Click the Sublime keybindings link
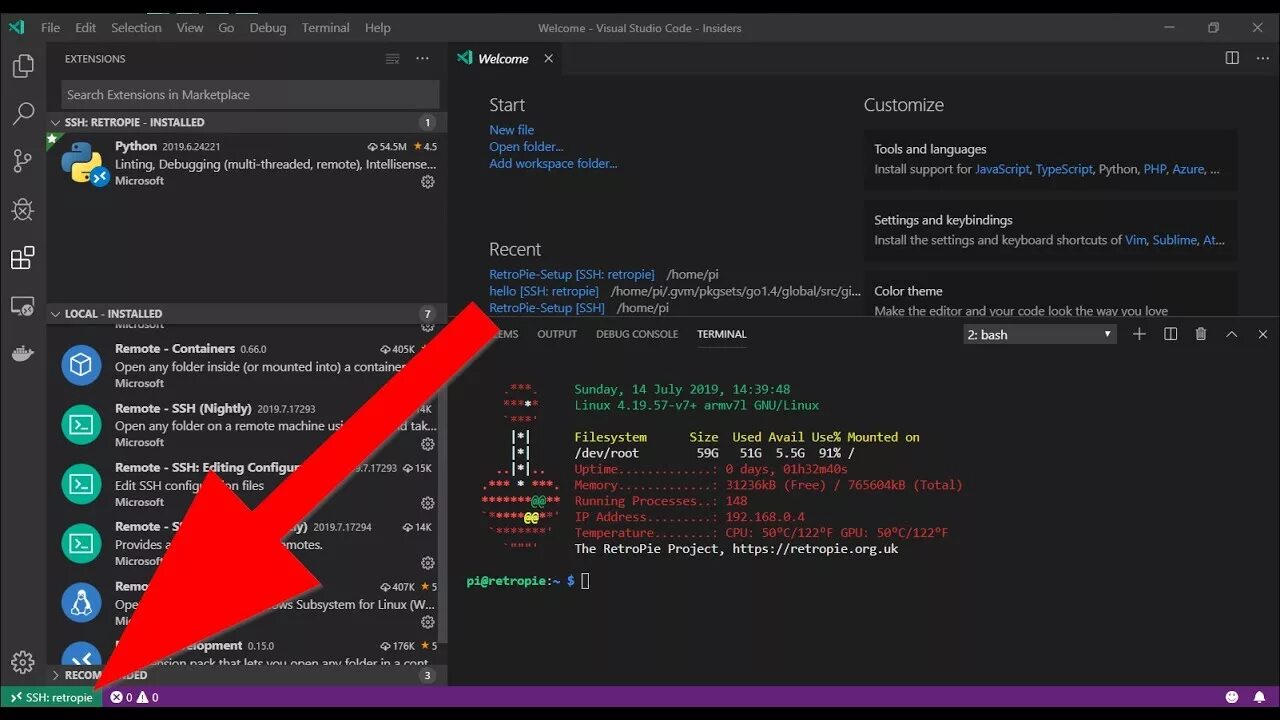 pyautogui.click(x=1175, y=241)
